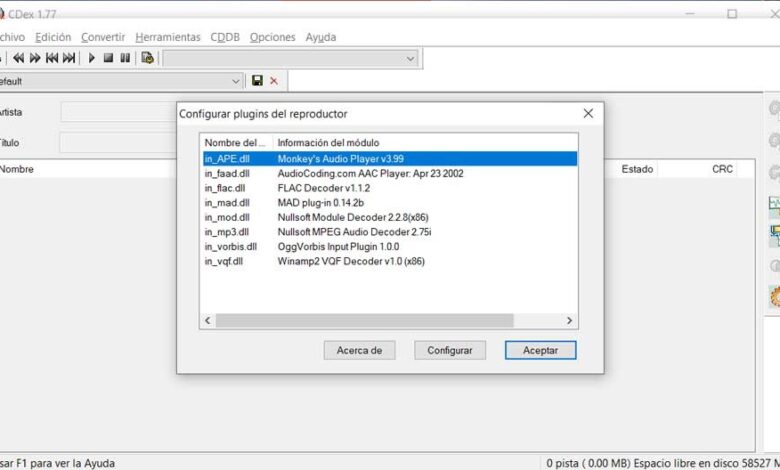Select the in_mod.dll plugin entry
Viewport: 780px width, 470px height.
[x=227, y=217]
